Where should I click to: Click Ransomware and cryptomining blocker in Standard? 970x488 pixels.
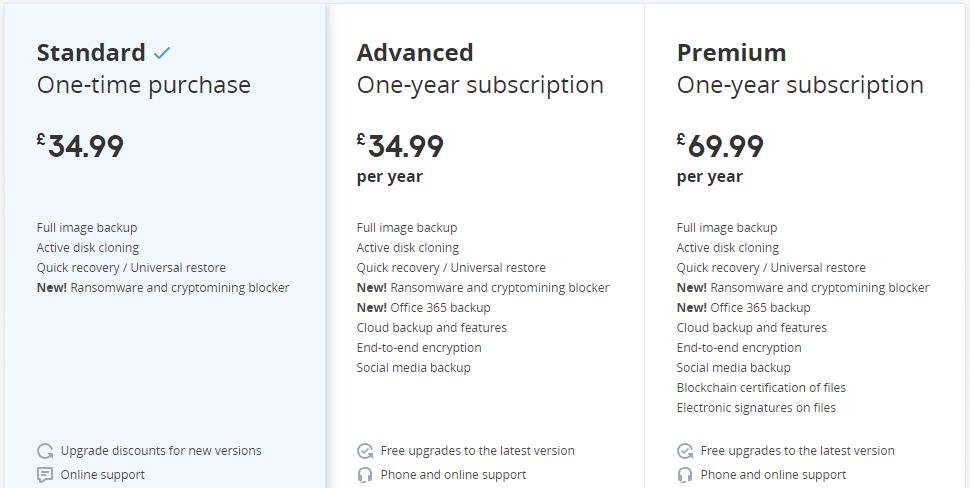pyautogui.click(x=163, y=288)
